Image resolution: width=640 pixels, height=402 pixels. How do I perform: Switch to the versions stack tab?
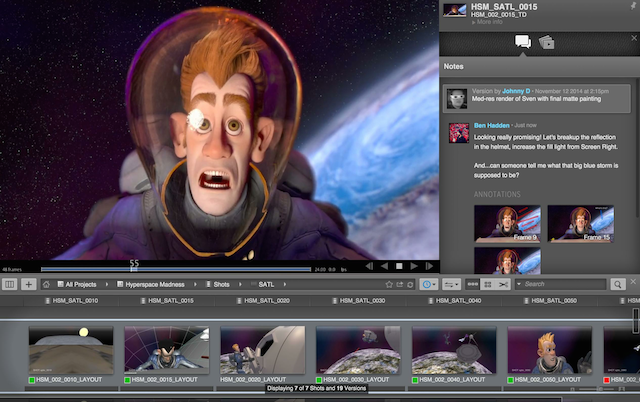(547, 42)
